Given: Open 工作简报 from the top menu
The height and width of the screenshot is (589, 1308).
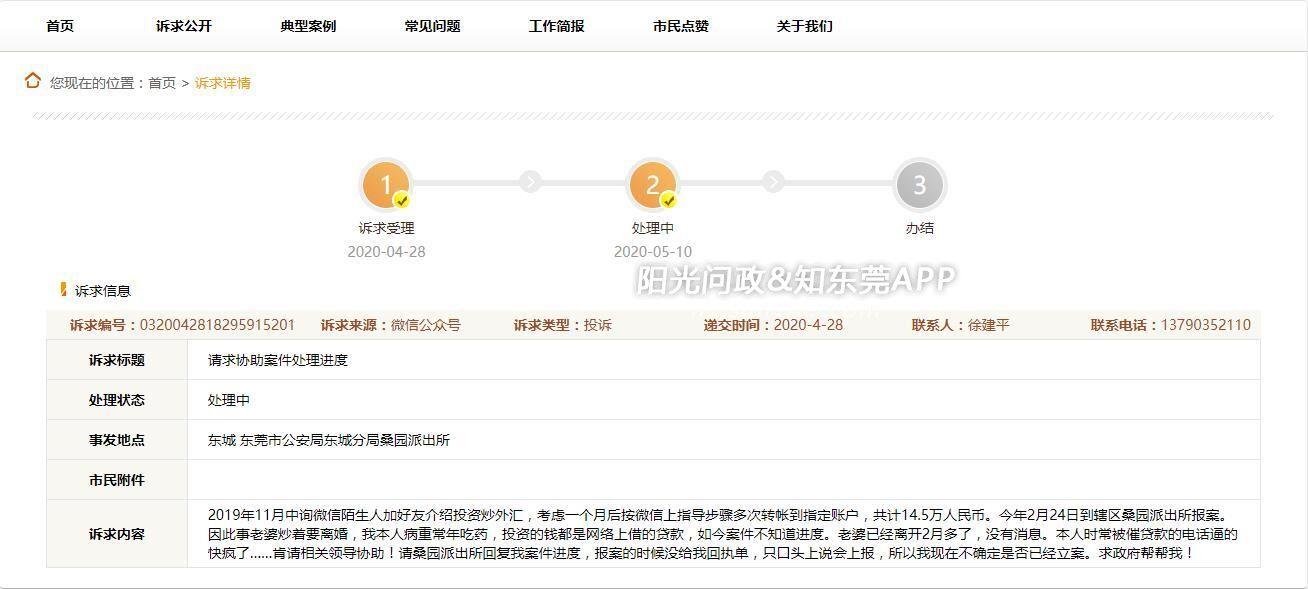Looking at the screenshot, I should click(x=556, y=26).
